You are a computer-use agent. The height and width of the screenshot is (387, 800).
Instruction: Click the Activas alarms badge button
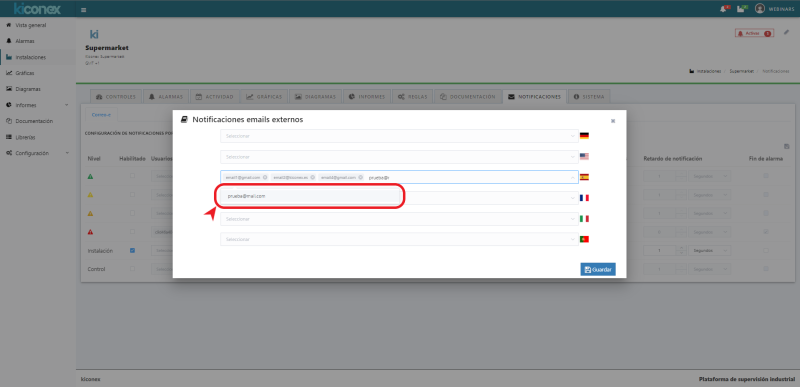755,33
